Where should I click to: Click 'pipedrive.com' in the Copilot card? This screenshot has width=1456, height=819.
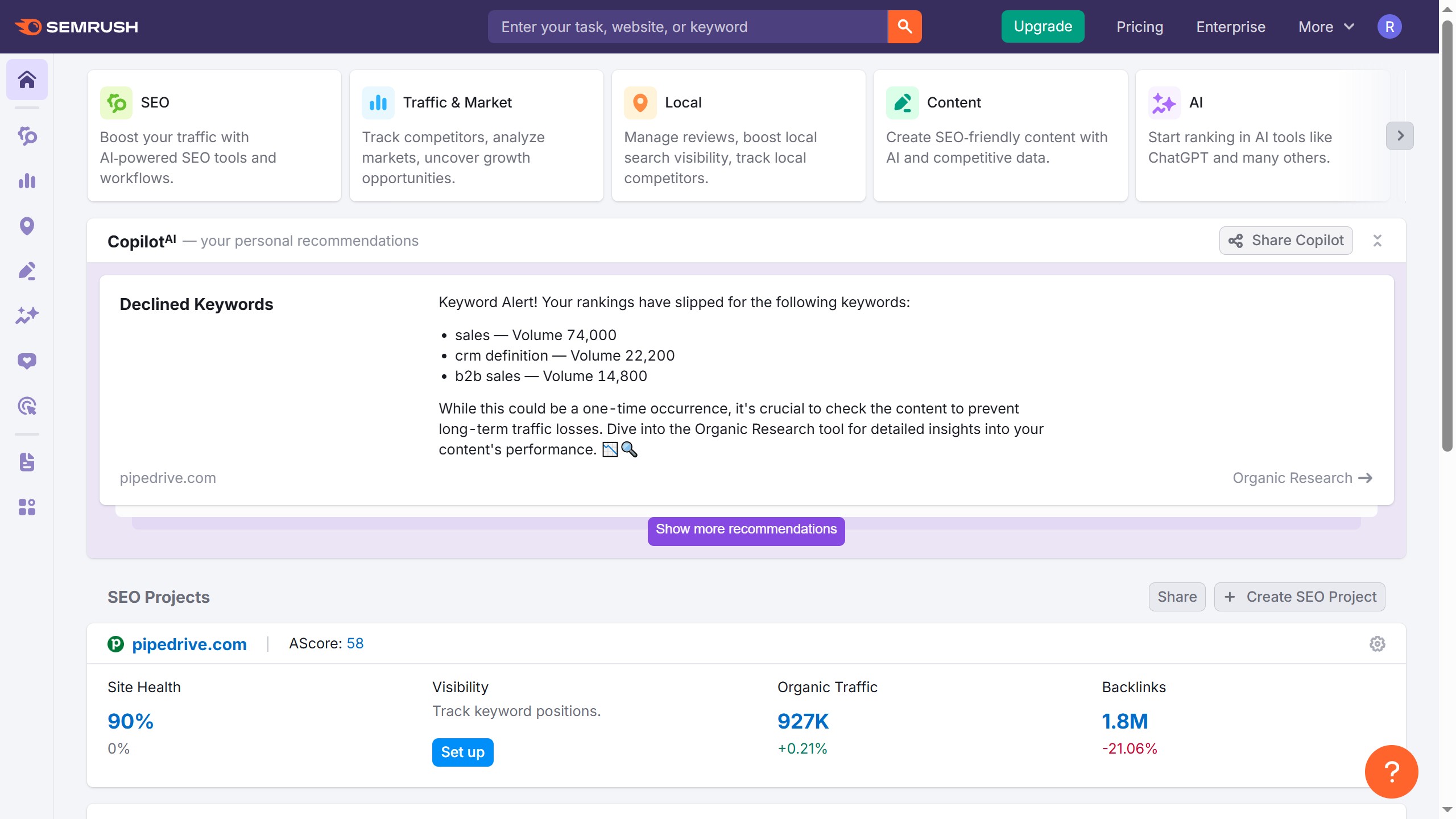168,478
